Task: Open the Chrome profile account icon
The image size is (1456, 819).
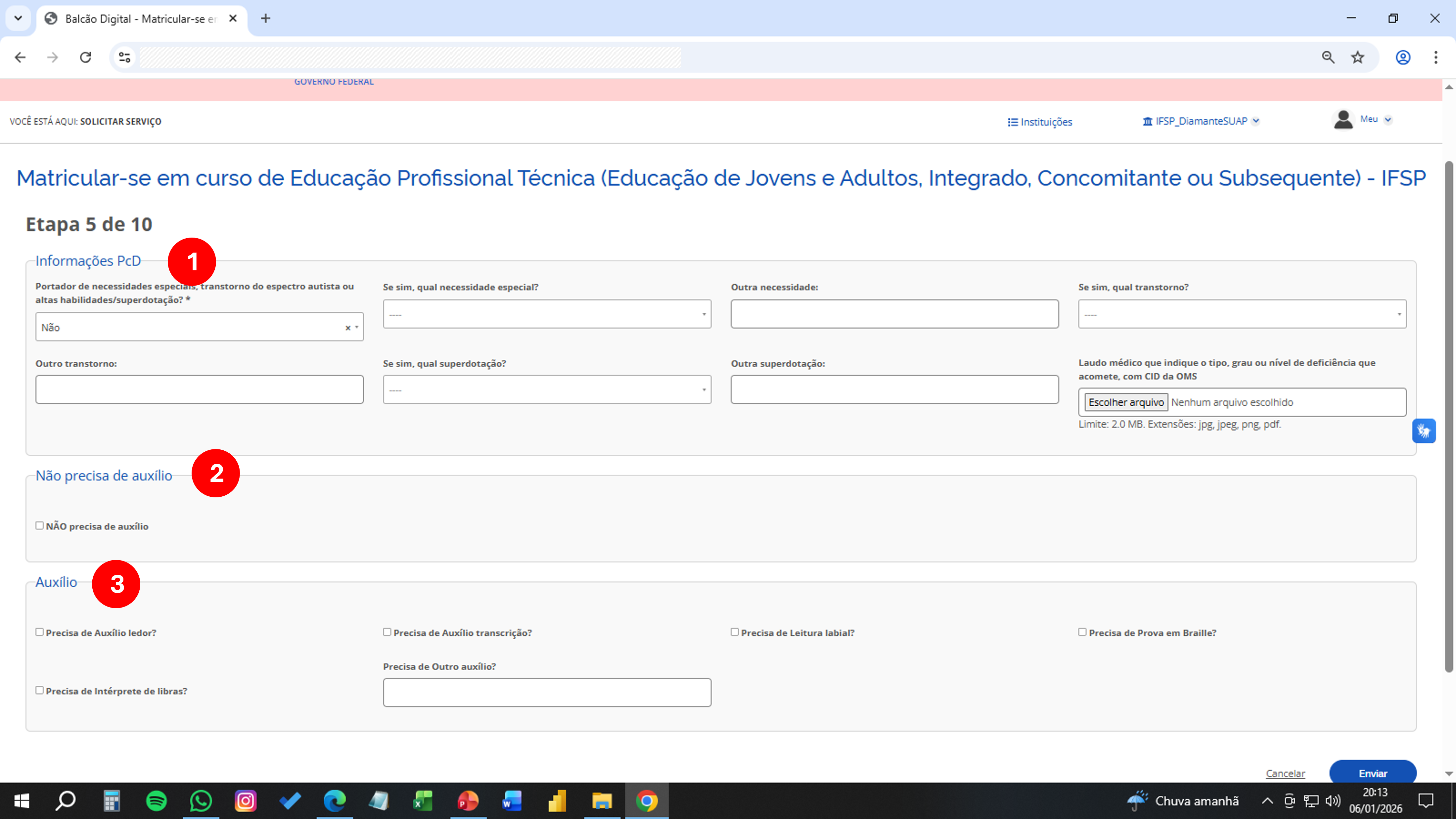Action: click(x=1403, y=57)
